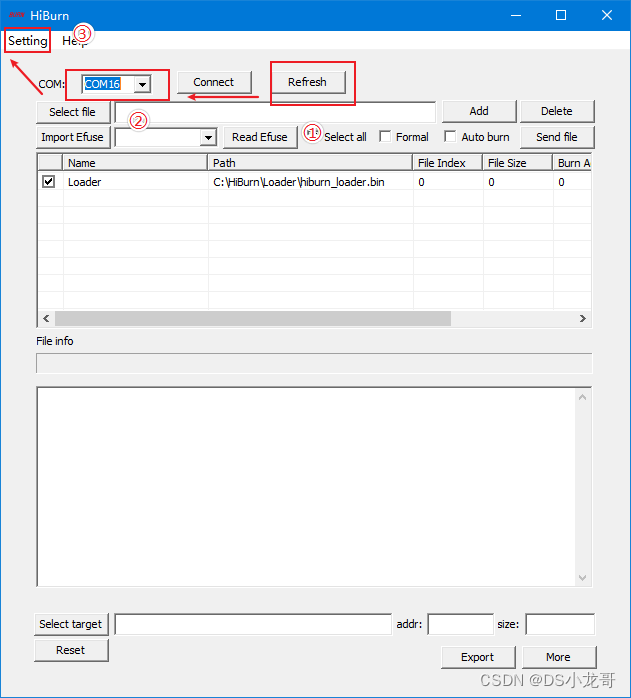
Task: Close the HiBurn window
Action: pyautogui.click(x=607, y=16)
